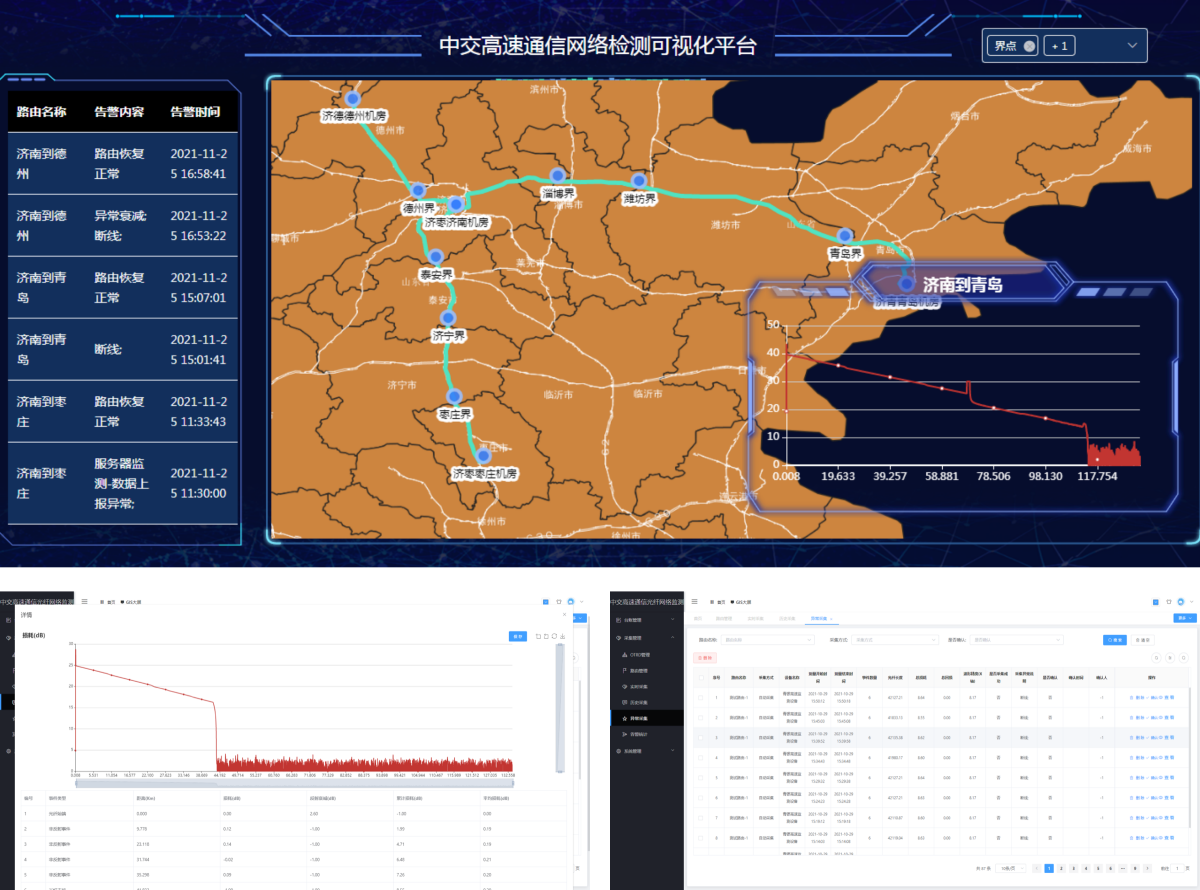Check the checkbox for table row 7
This screenshot has height=890, width=1200.
click(701, 818)
